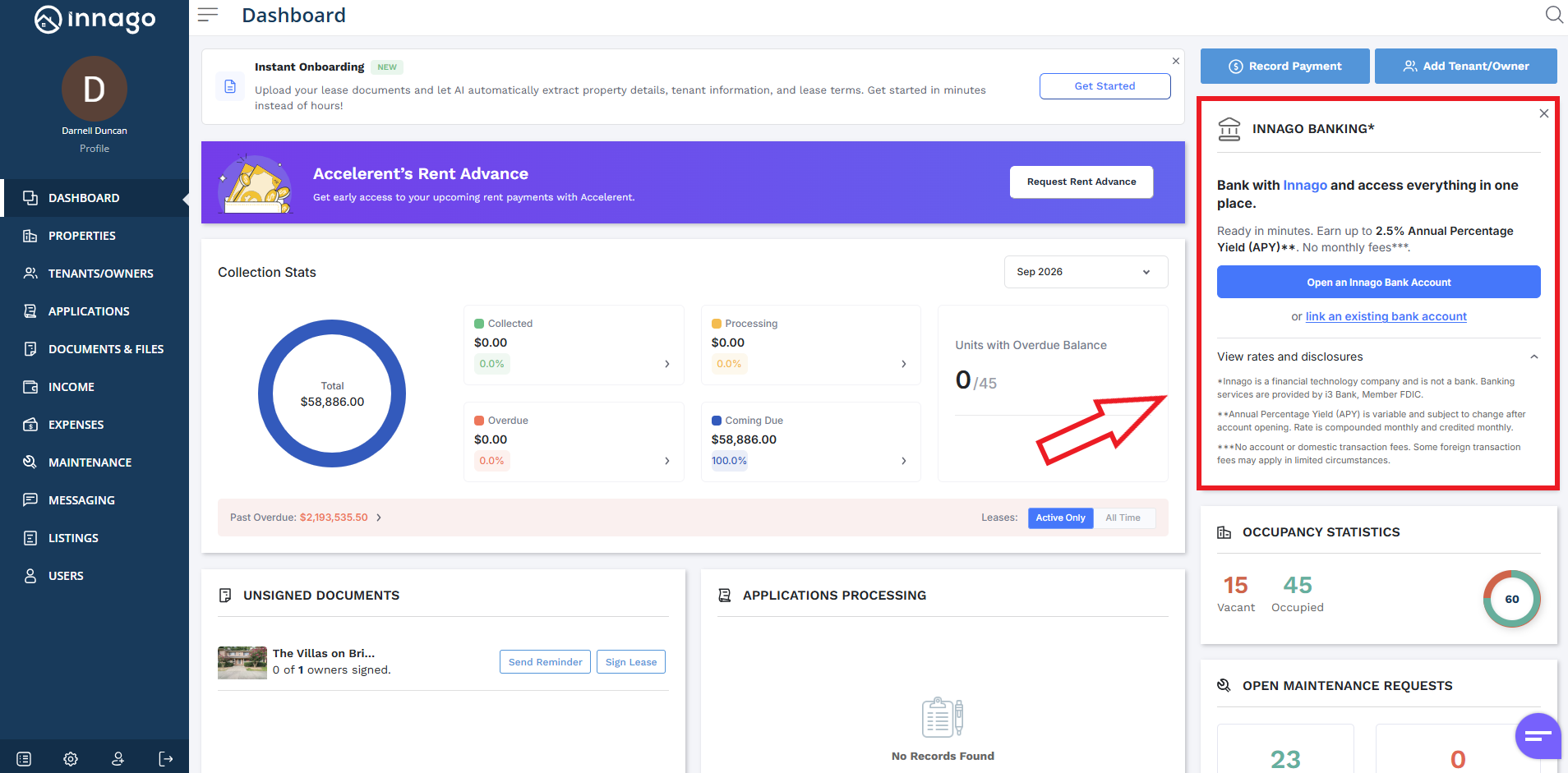The image size is (1568, 773).
Task: Open Past Overdue details via its chevron
Action: 379,518
